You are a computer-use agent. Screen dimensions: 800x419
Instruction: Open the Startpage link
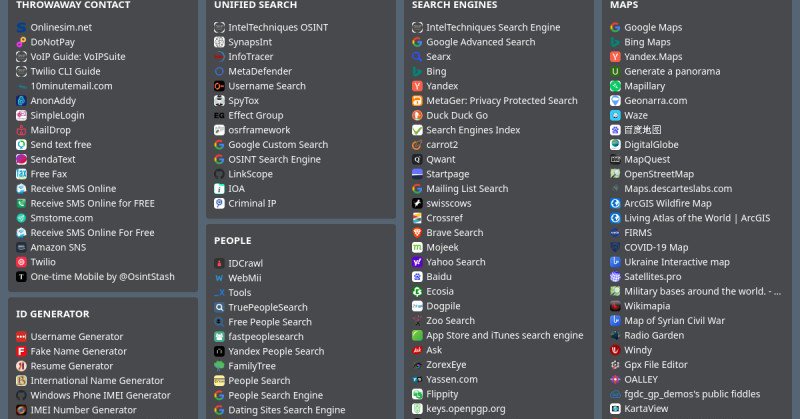(447, 175)
